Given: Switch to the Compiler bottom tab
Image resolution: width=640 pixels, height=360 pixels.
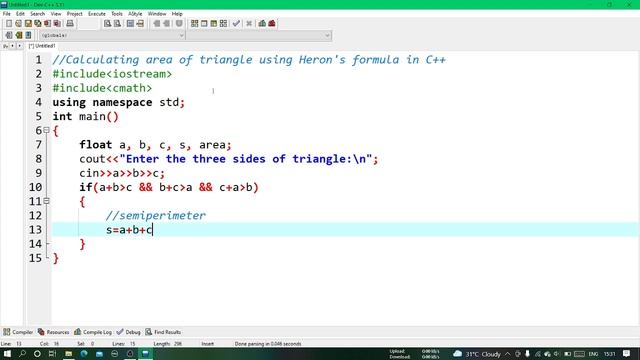Looking at the screenshot, I should coord(18,332).
